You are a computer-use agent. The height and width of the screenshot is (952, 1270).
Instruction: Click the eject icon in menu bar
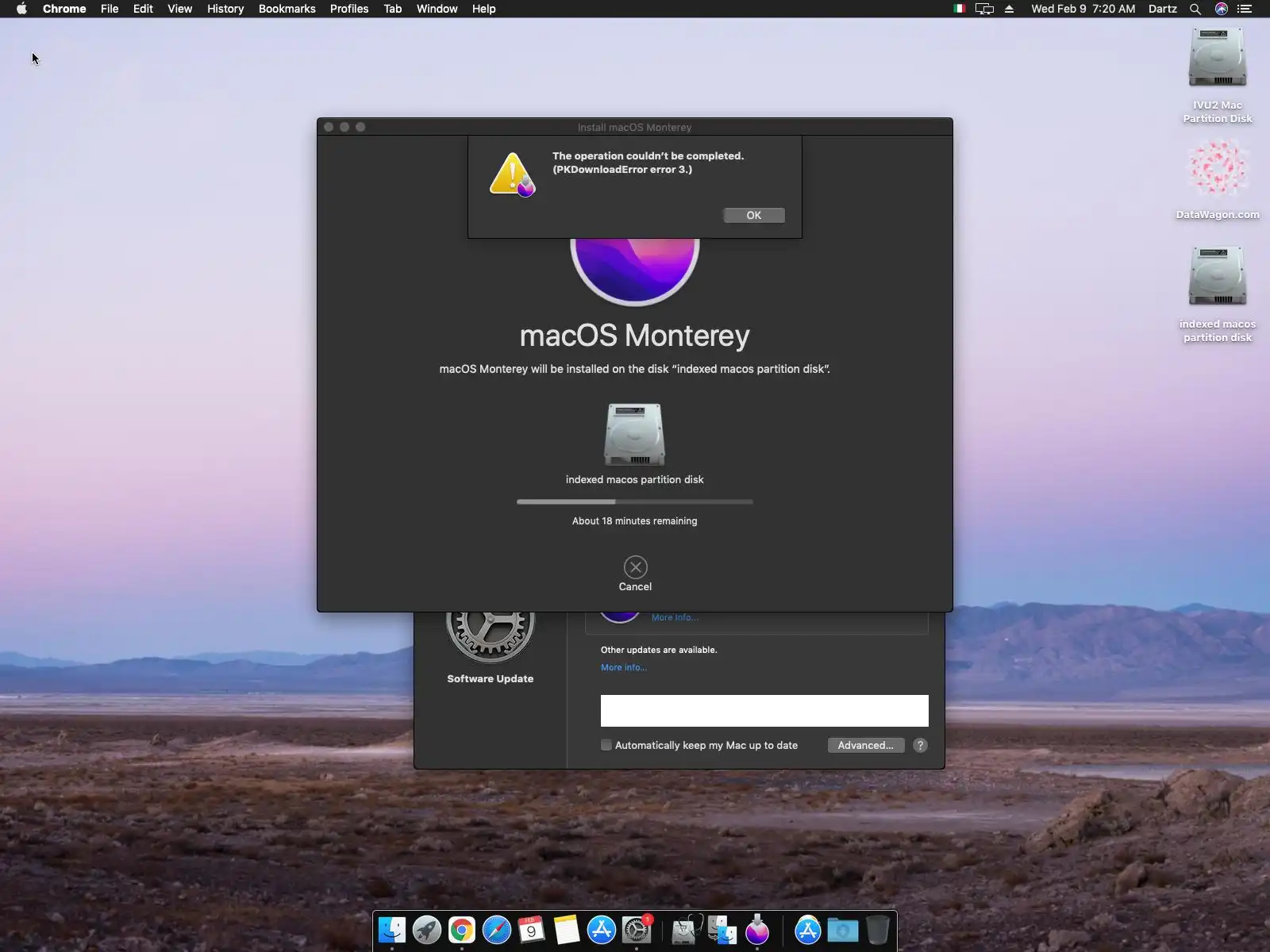(x=1010, y=9)
